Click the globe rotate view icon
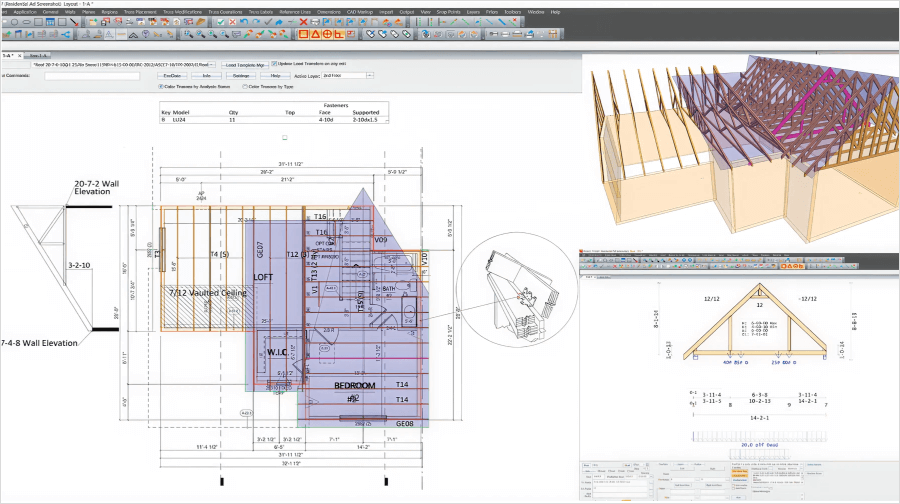Viewport: 900px width, 504px height. click(426, 34)
